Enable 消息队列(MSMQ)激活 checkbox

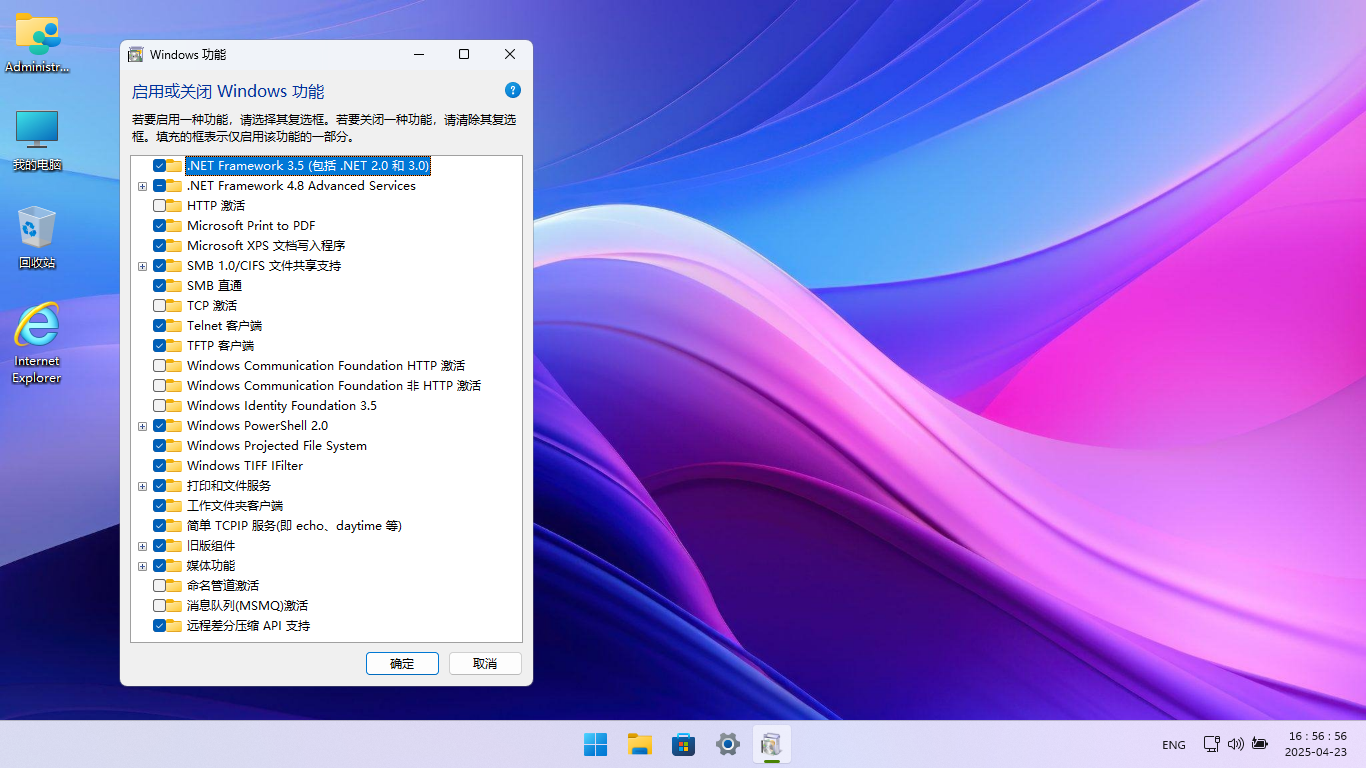pyautogui.click(x=159, y=605)
